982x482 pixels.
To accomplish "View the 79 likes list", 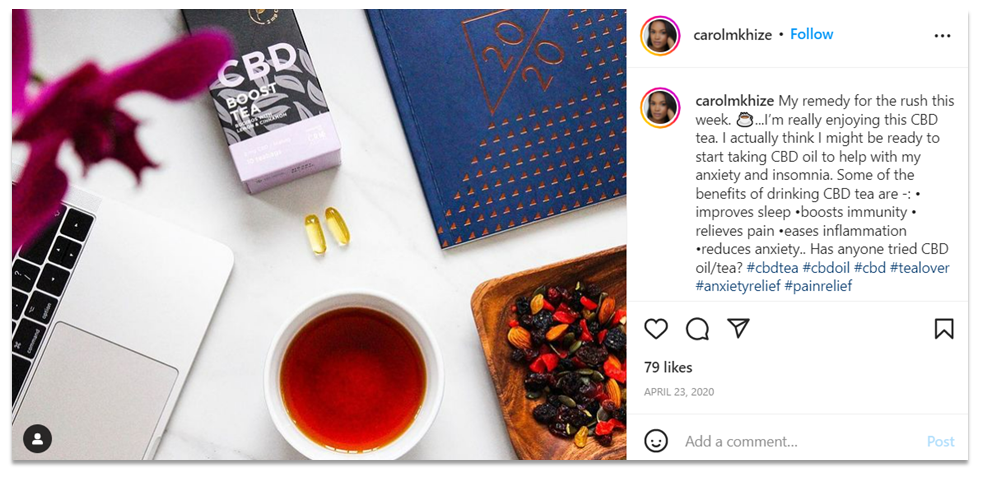I will 668,367.
